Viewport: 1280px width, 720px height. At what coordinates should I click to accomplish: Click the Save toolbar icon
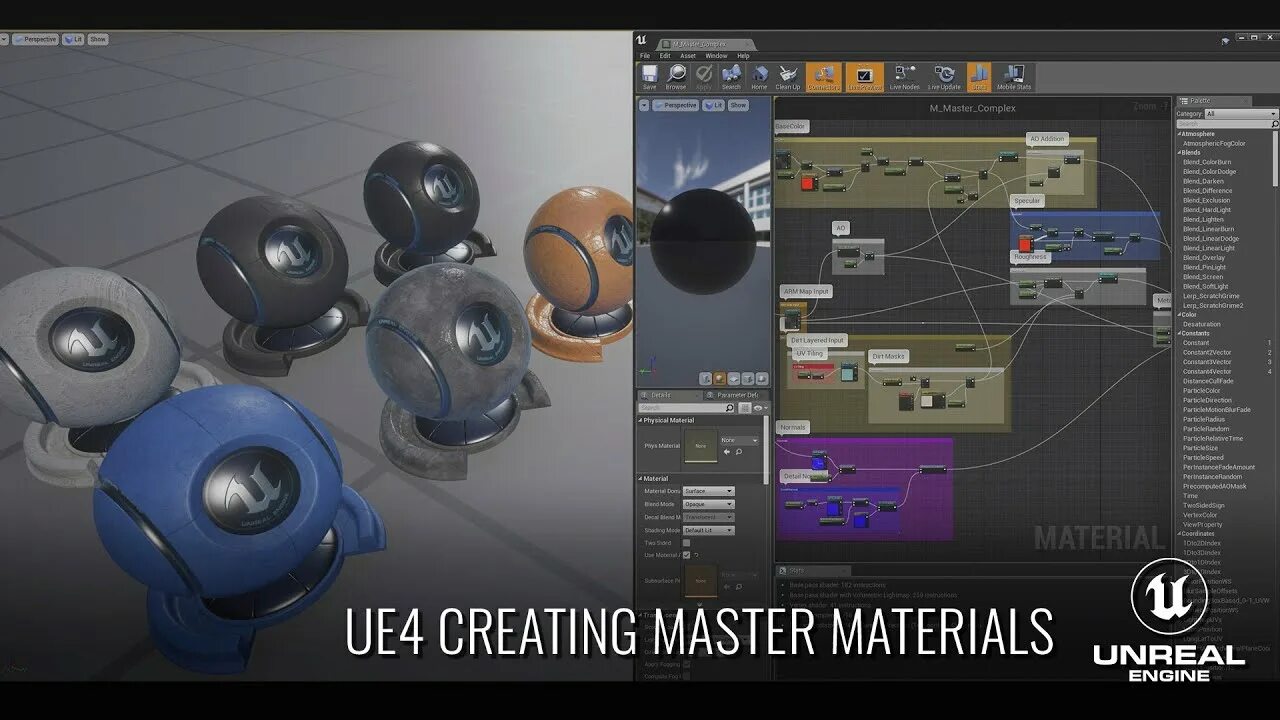(x=649, y=74)
